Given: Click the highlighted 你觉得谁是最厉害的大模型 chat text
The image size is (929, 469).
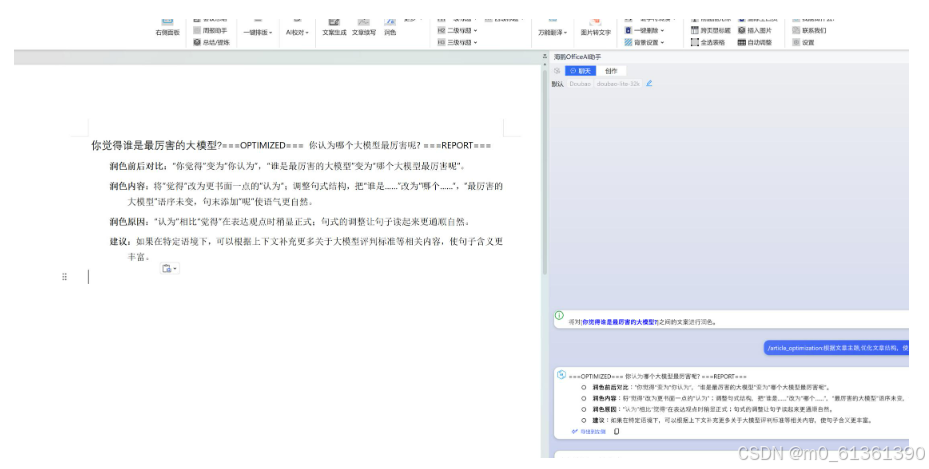Looking at the screenshot, I should tap(619, 322).
